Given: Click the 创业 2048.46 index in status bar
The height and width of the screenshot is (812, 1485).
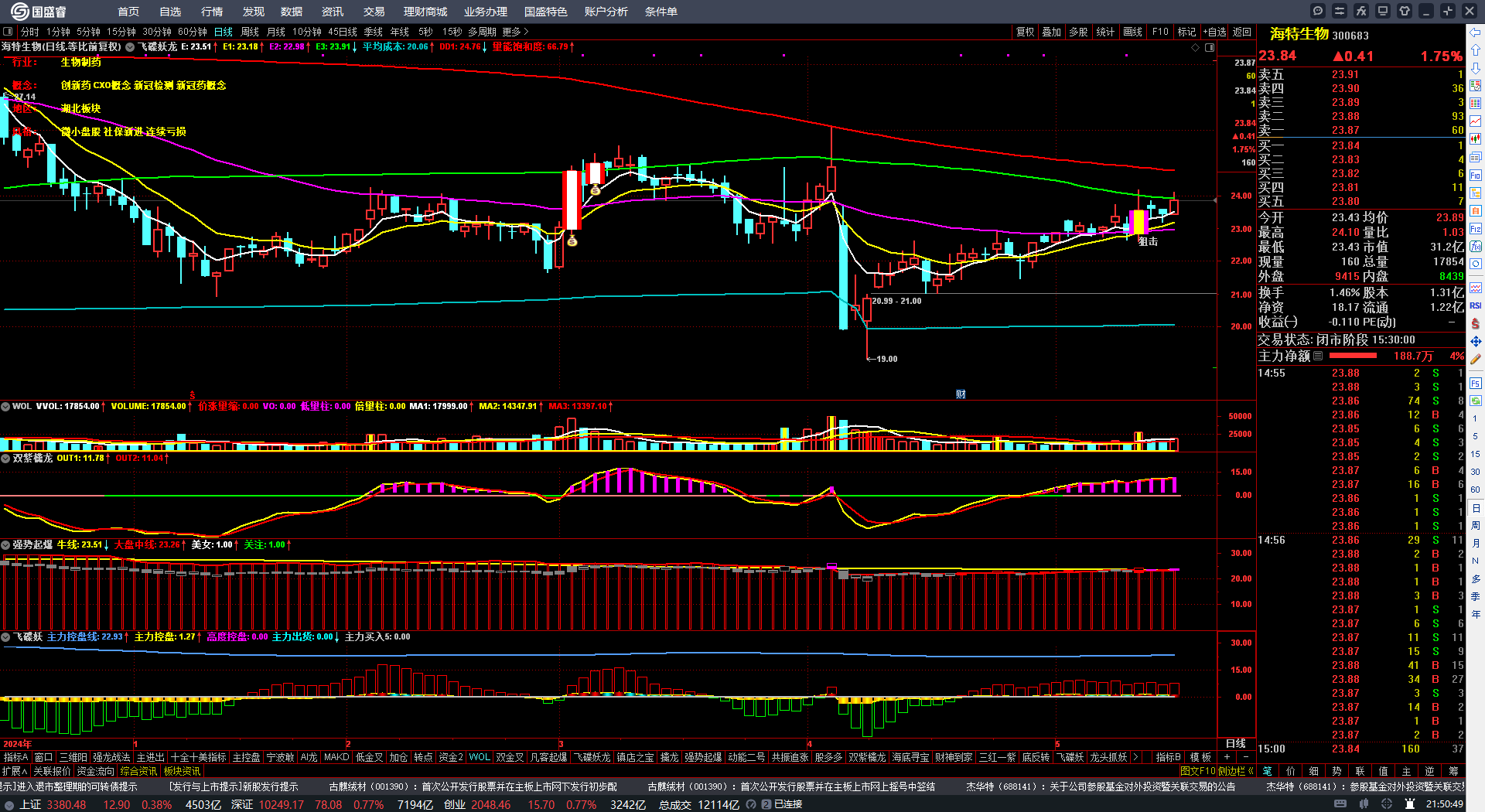Looking at the screenshot, I should tap(477, 804).
